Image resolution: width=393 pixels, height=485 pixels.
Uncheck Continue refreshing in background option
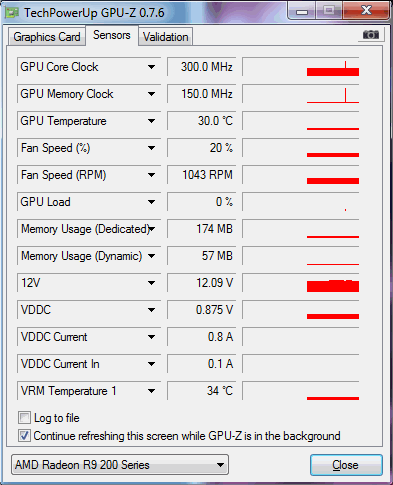(24, 435)
